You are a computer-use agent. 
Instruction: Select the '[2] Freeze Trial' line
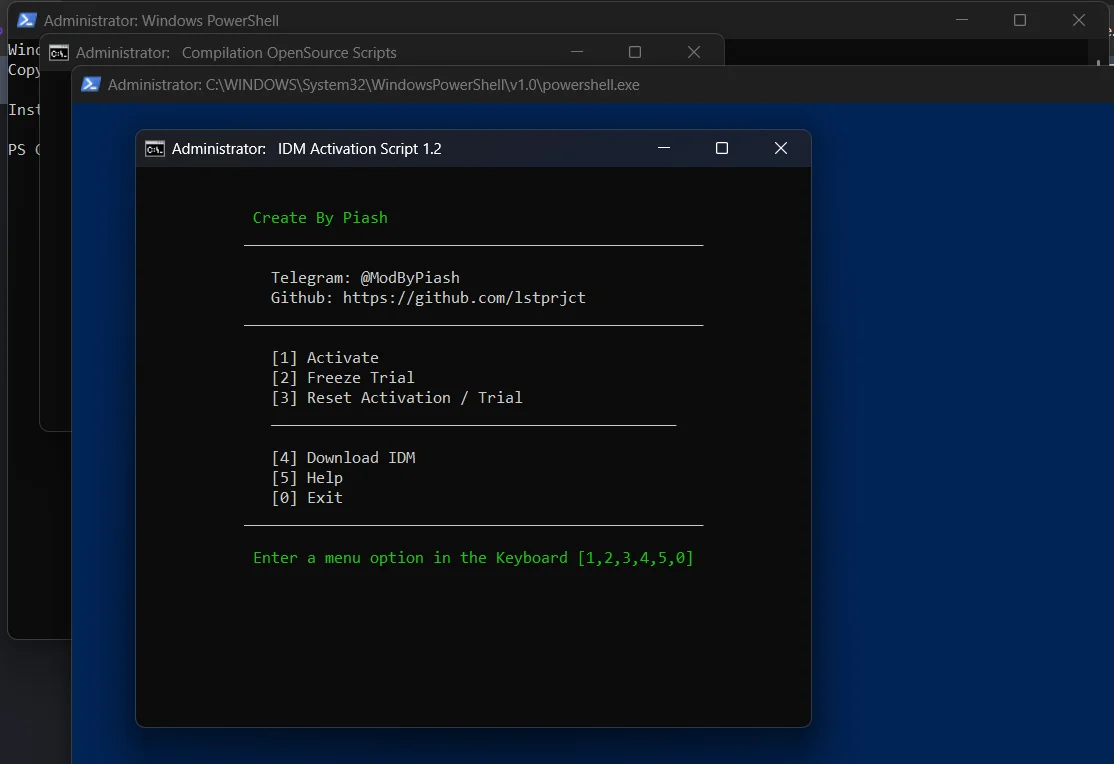point(342,377)
